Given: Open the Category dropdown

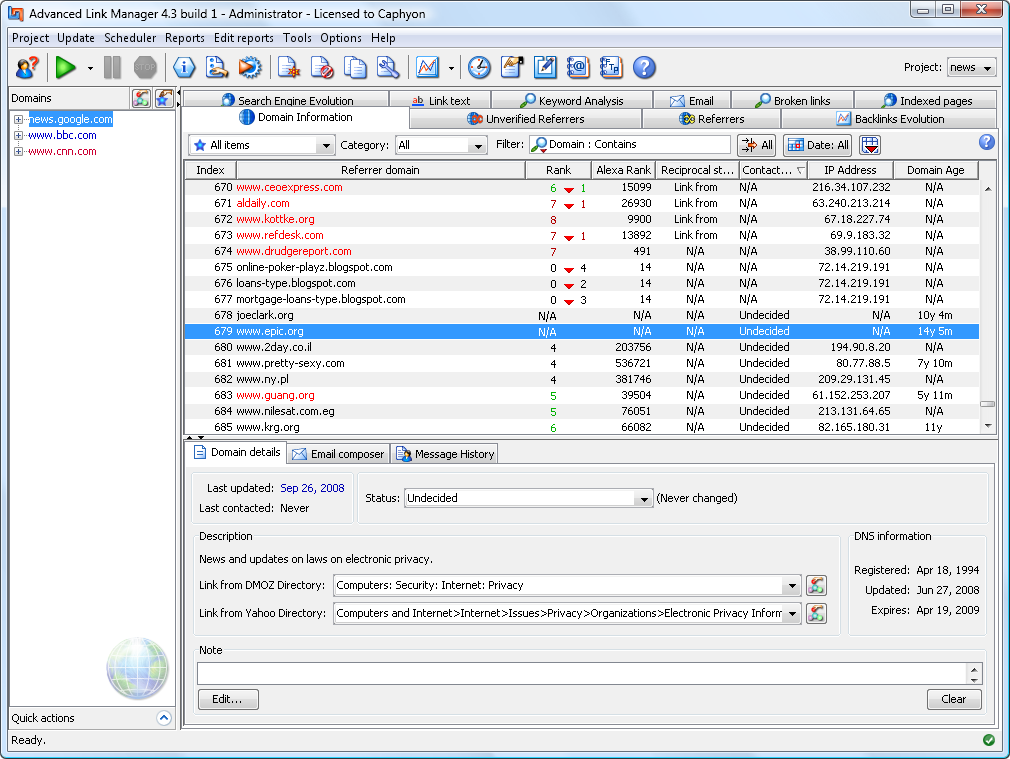Looking at the screenshot, I should (441, 145).
